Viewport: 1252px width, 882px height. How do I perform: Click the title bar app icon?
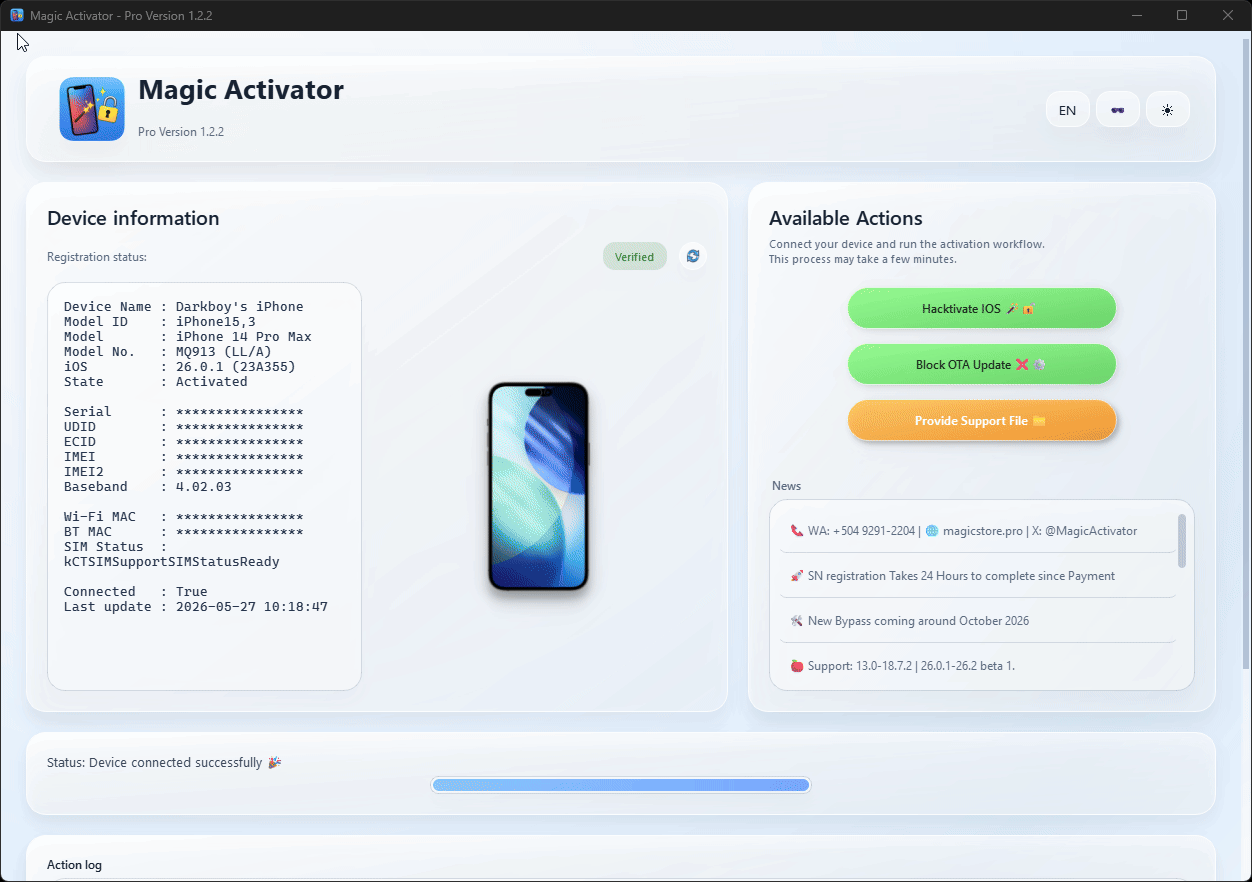click(17, 15)
